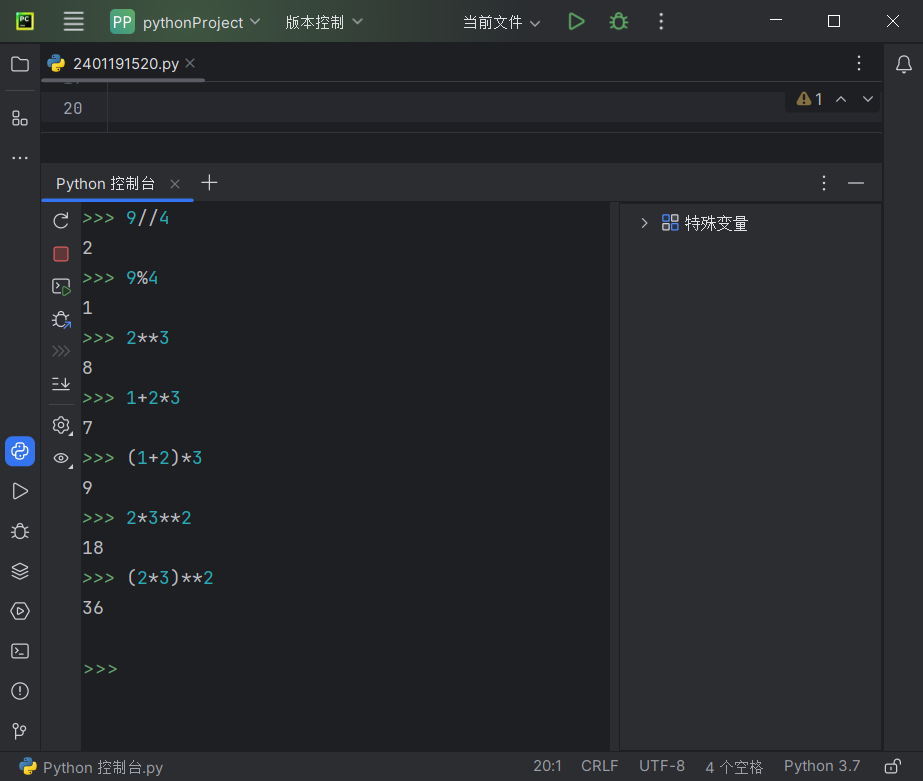
Task: Expand the 特殊变量 tree node
Action: coord(645,223)
